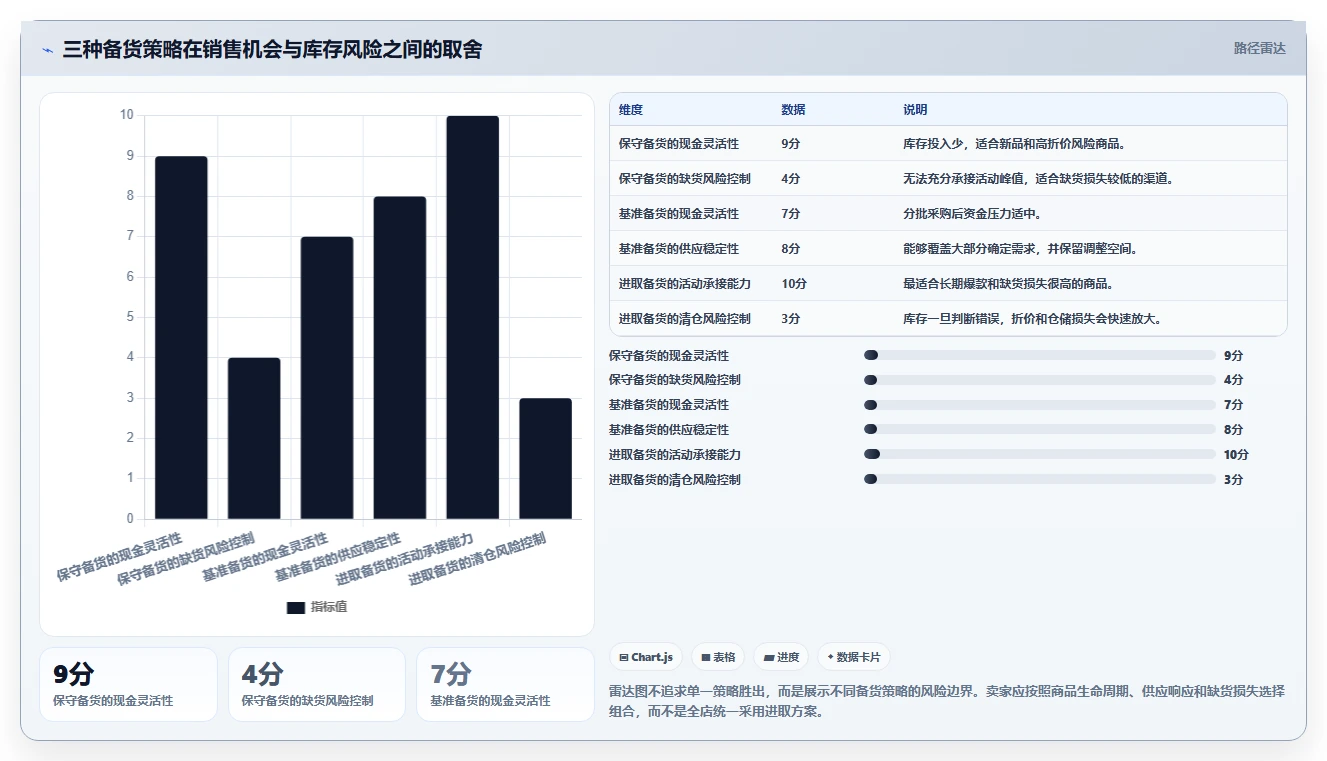Image resolution: width=1327 pixels, height=761 pixels.
Task: Click table cell 保守备货的现金灵活性
Action: [x=679, y=144]
